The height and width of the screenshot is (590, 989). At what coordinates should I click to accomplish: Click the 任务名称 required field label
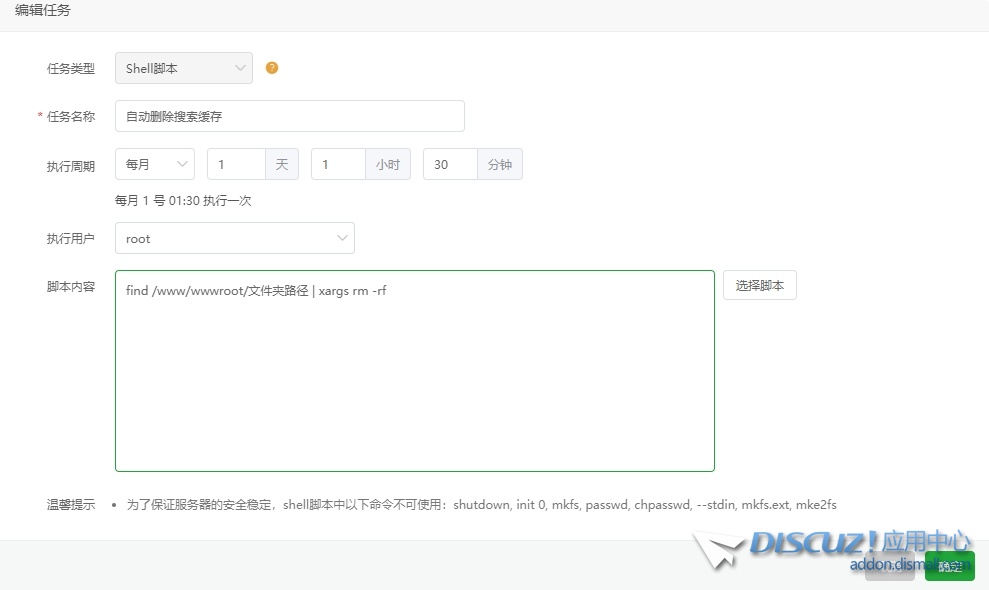70,116
